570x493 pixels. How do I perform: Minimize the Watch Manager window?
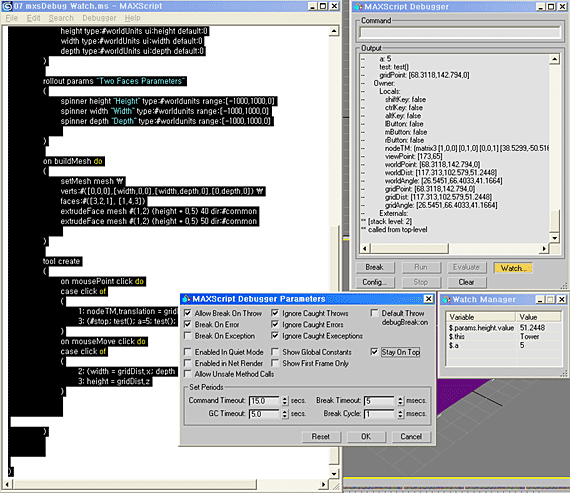click(540, 299)
